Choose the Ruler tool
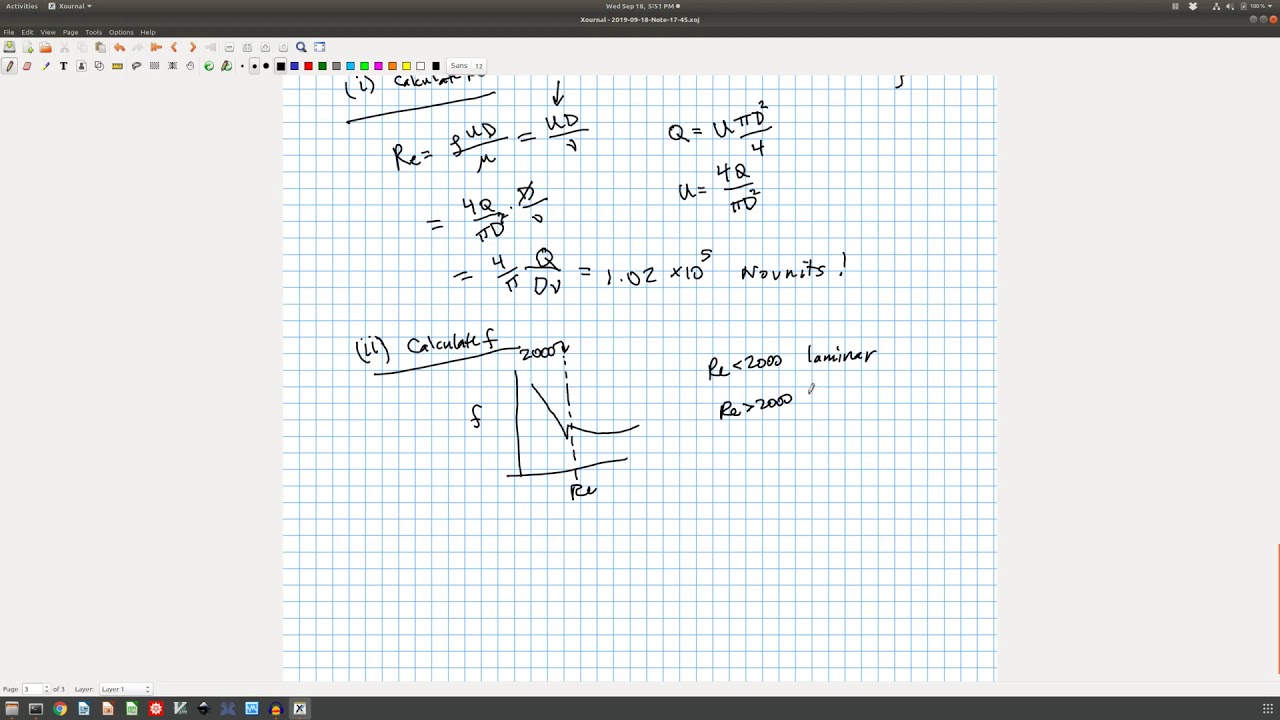Viewport: 1280px width, 720px height. pyautogui.click(x=117, y=66)
